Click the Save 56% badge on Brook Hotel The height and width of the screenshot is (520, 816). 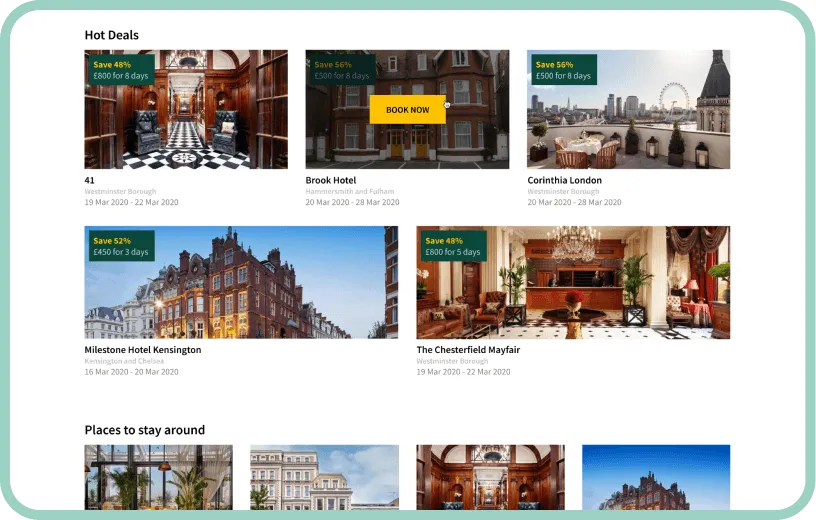coord(342,70)
